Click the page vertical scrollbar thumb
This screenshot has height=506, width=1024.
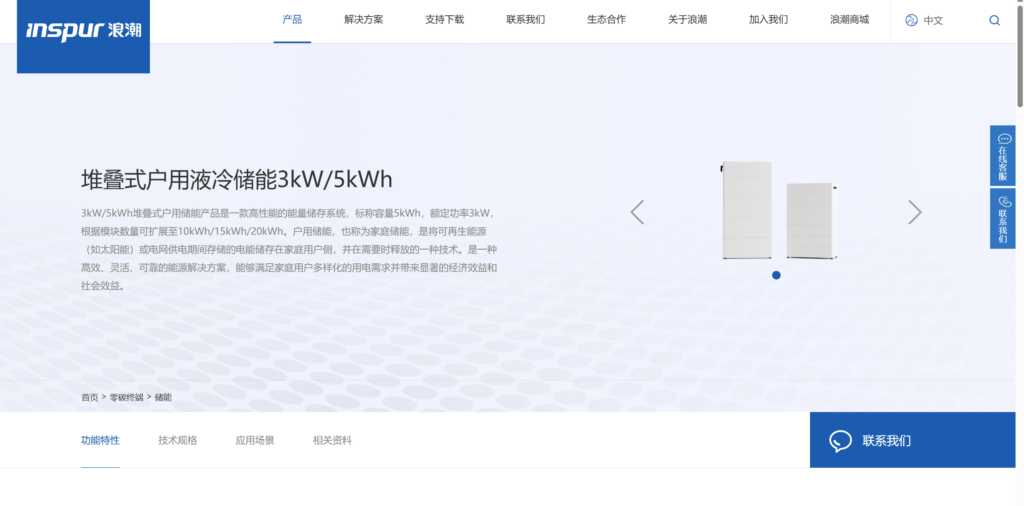(x=1020, y=54)
